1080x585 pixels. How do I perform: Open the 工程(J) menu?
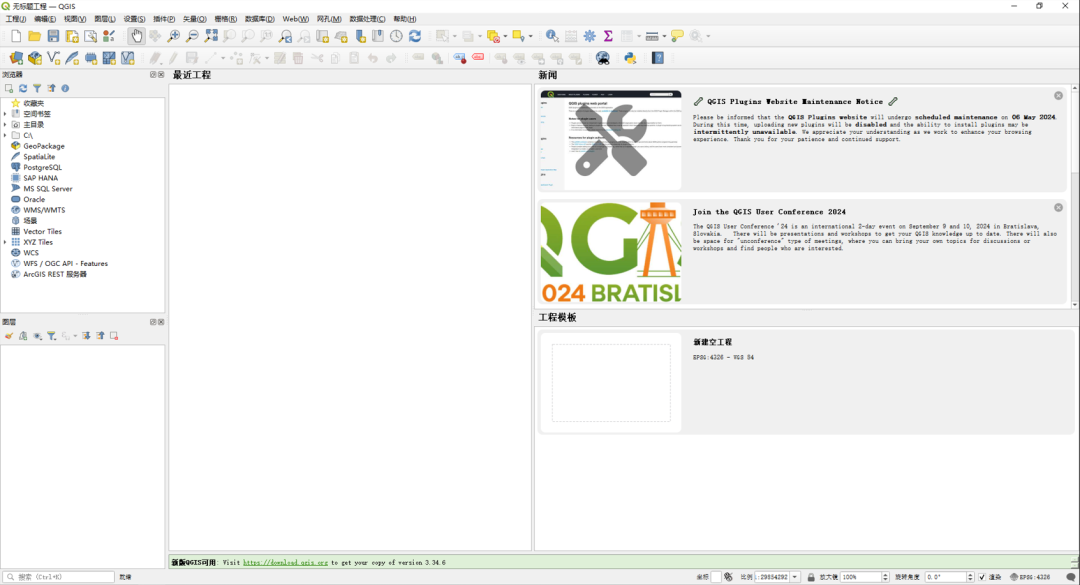tap(16, 19)
